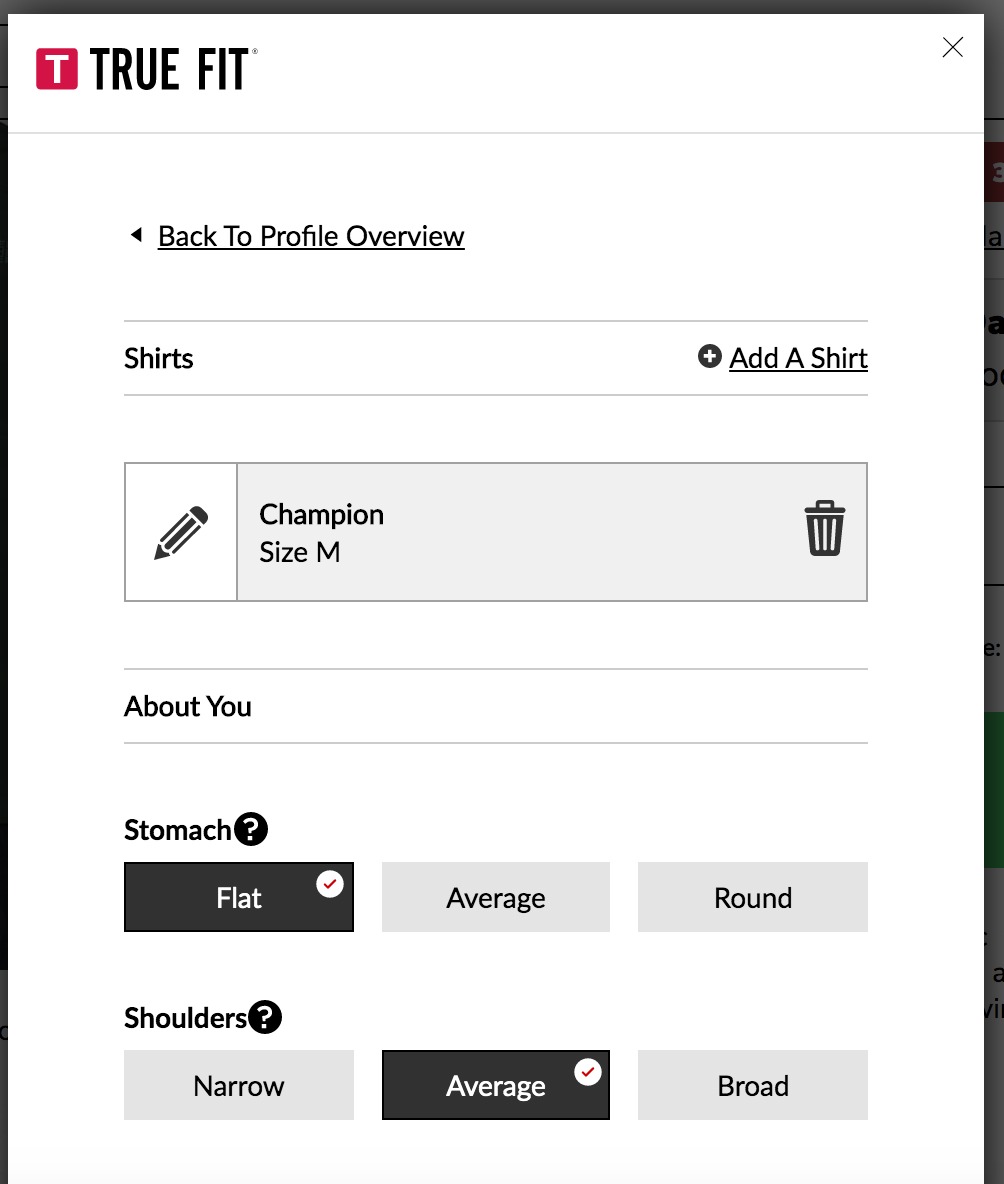Open the Shoulders help question mark
Screen dimensions: 1004x1184
point(265,1017)
